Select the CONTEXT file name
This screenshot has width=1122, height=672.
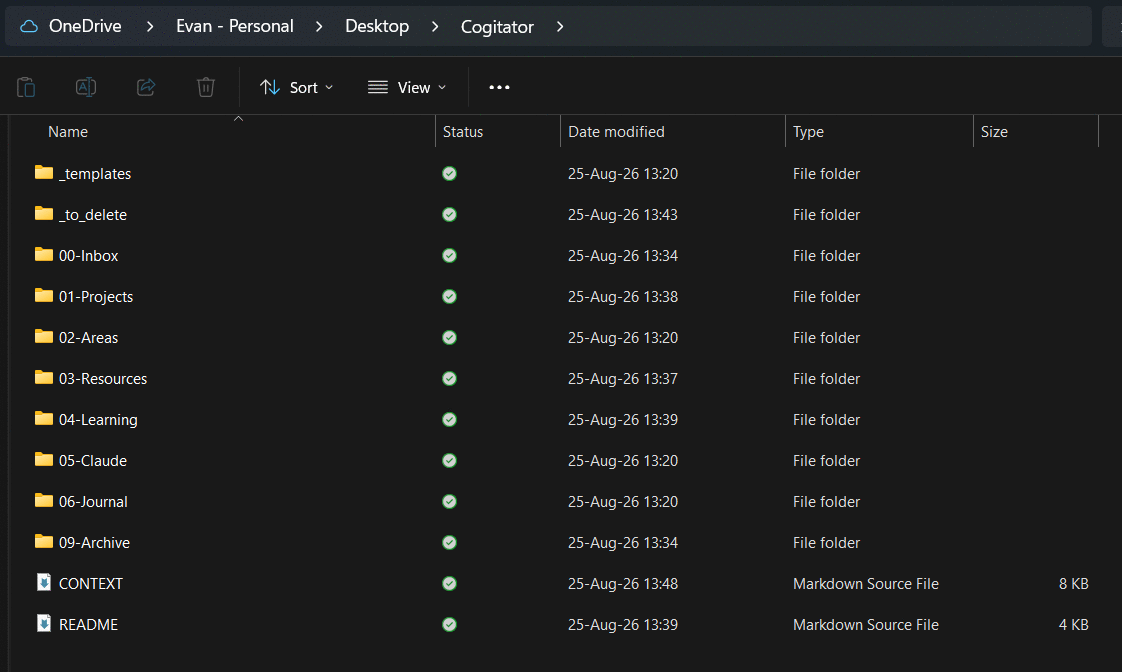tap(91, 584)
